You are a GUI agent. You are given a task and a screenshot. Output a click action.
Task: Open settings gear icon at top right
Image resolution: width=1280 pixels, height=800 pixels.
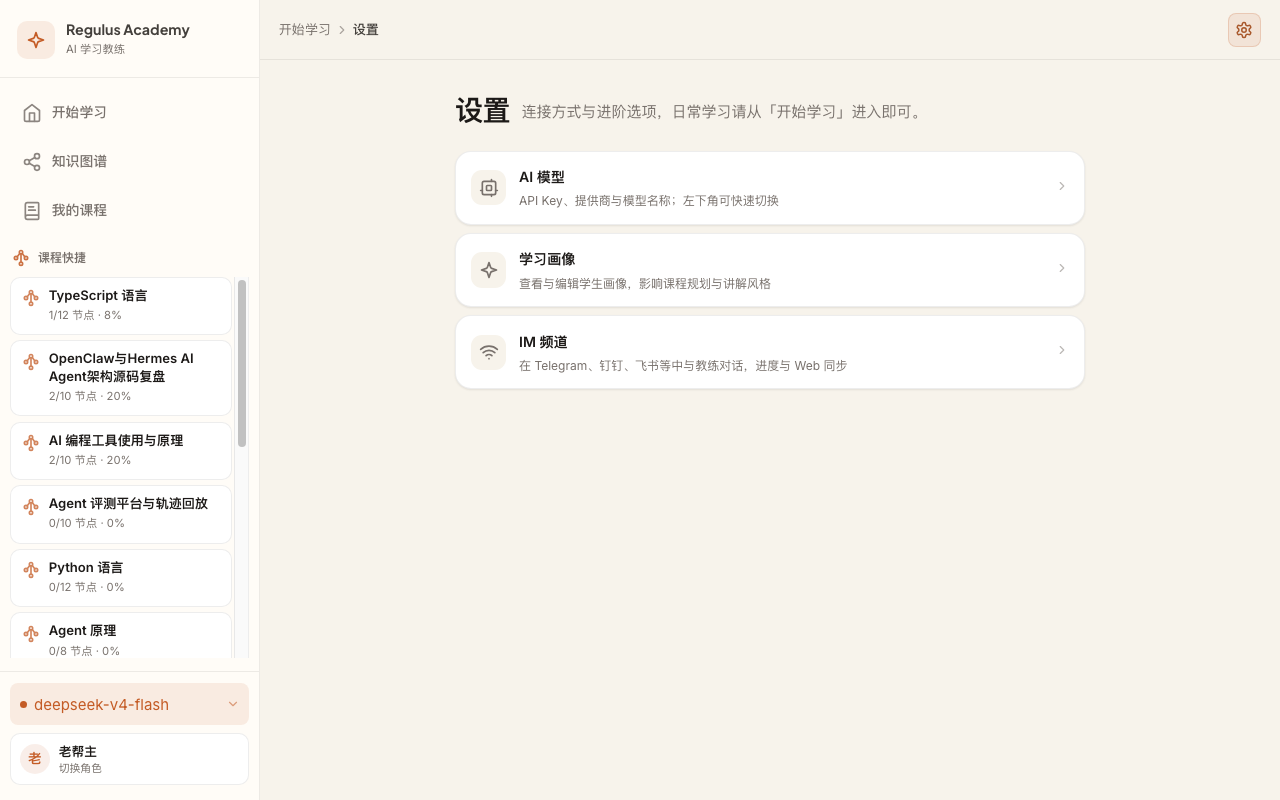click(x=1244, y=30)
